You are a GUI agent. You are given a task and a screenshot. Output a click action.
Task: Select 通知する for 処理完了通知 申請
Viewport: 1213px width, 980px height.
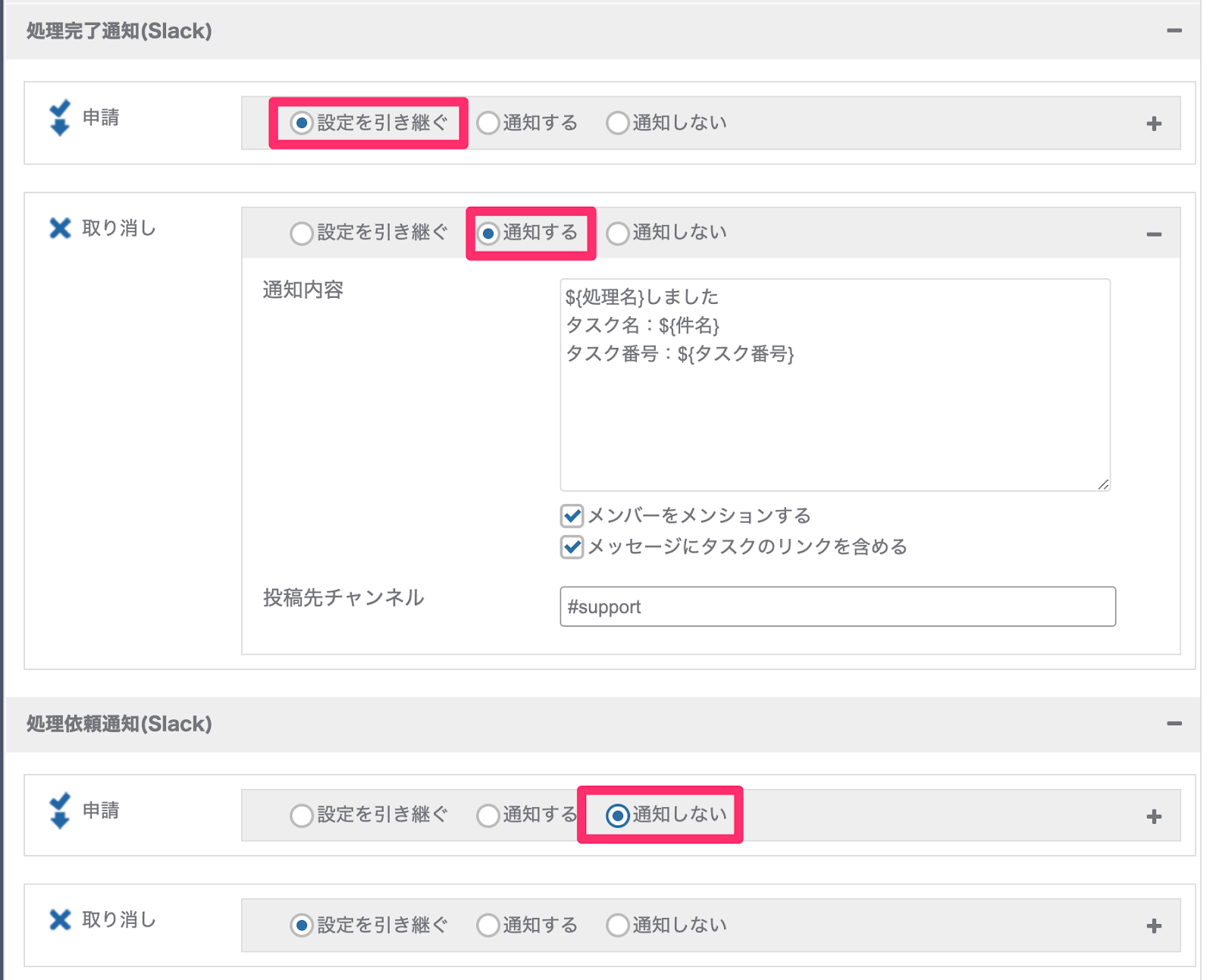click(488, 123)
